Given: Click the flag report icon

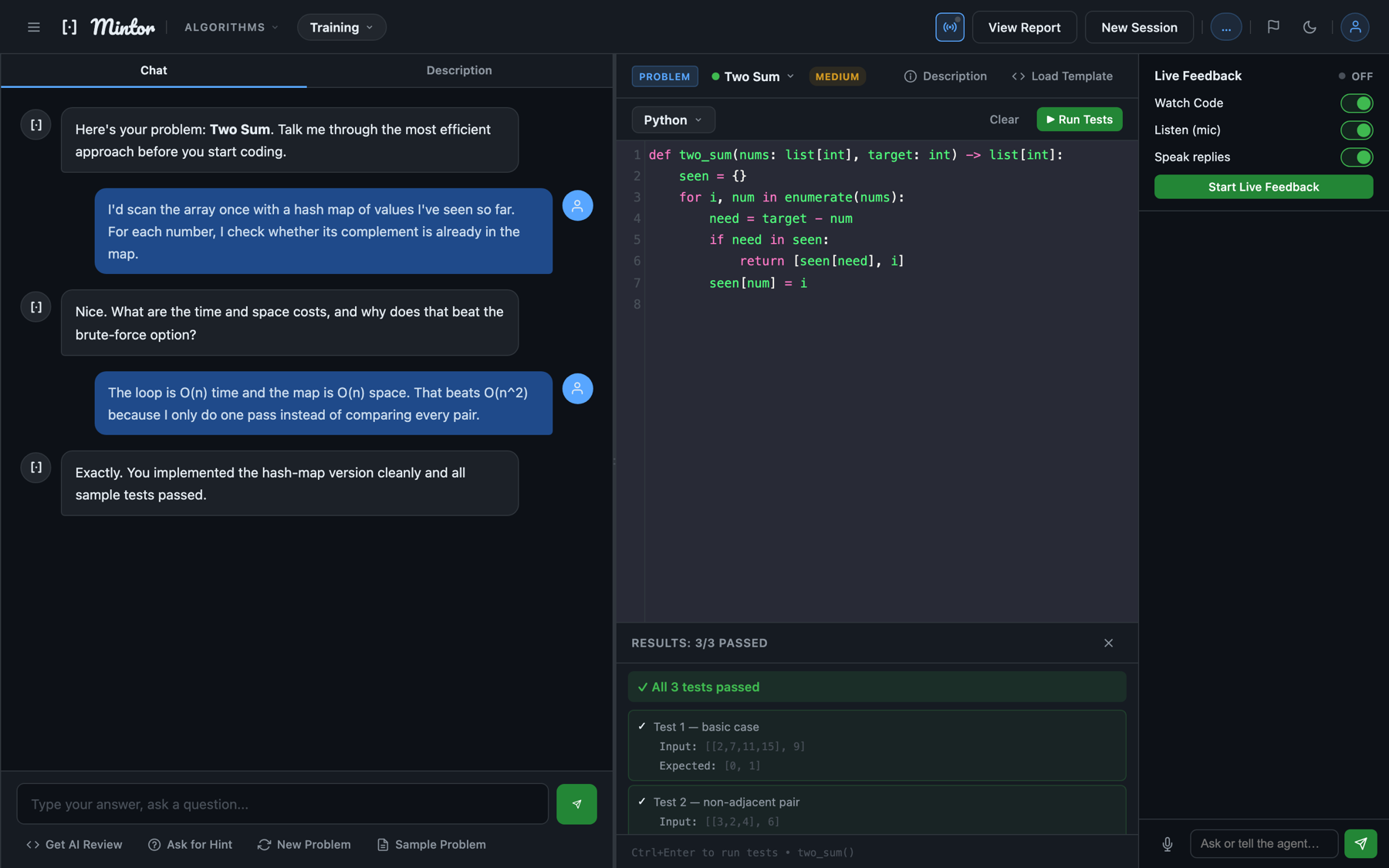Looking at the screenshot, I should (x=1273, y=27).
